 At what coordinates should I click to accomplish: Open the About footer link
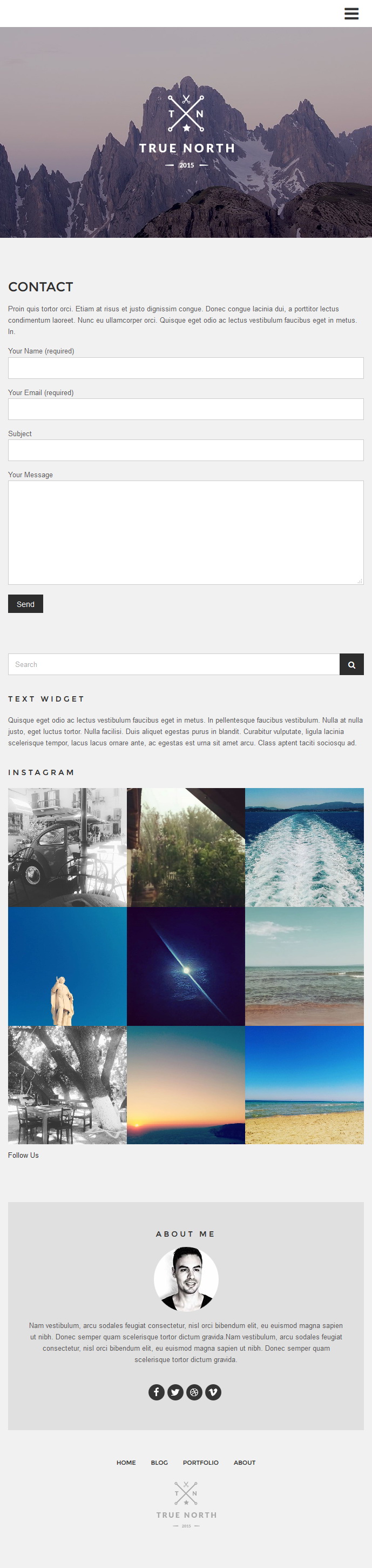(x=245, y=1463)
